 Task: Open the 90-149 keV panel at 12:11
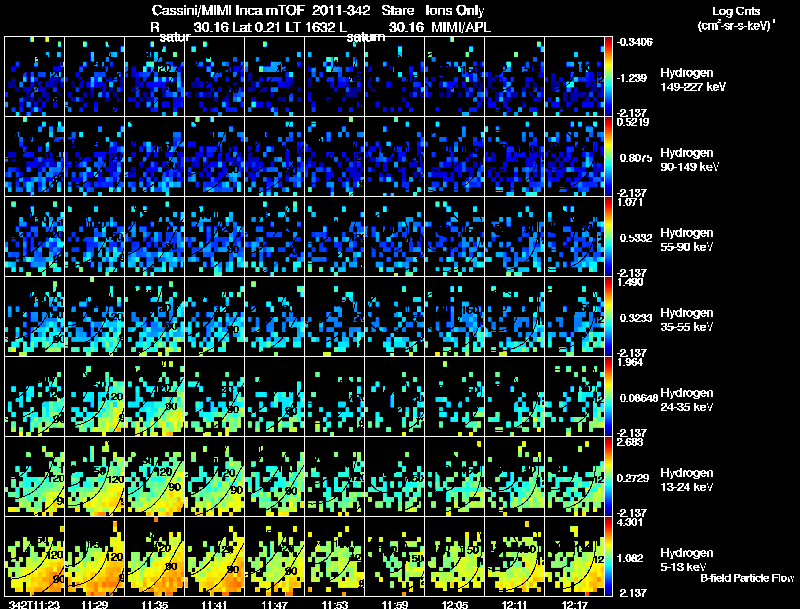pos(515,156)
